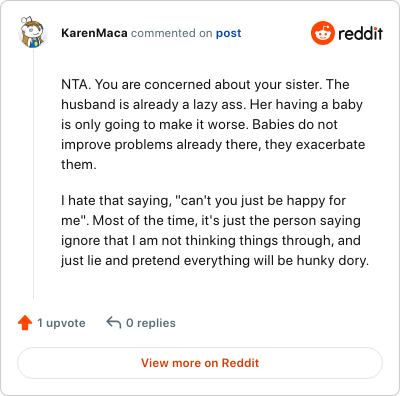
Task: Select the "1 upvote" count label
Action: pos(61,323)
